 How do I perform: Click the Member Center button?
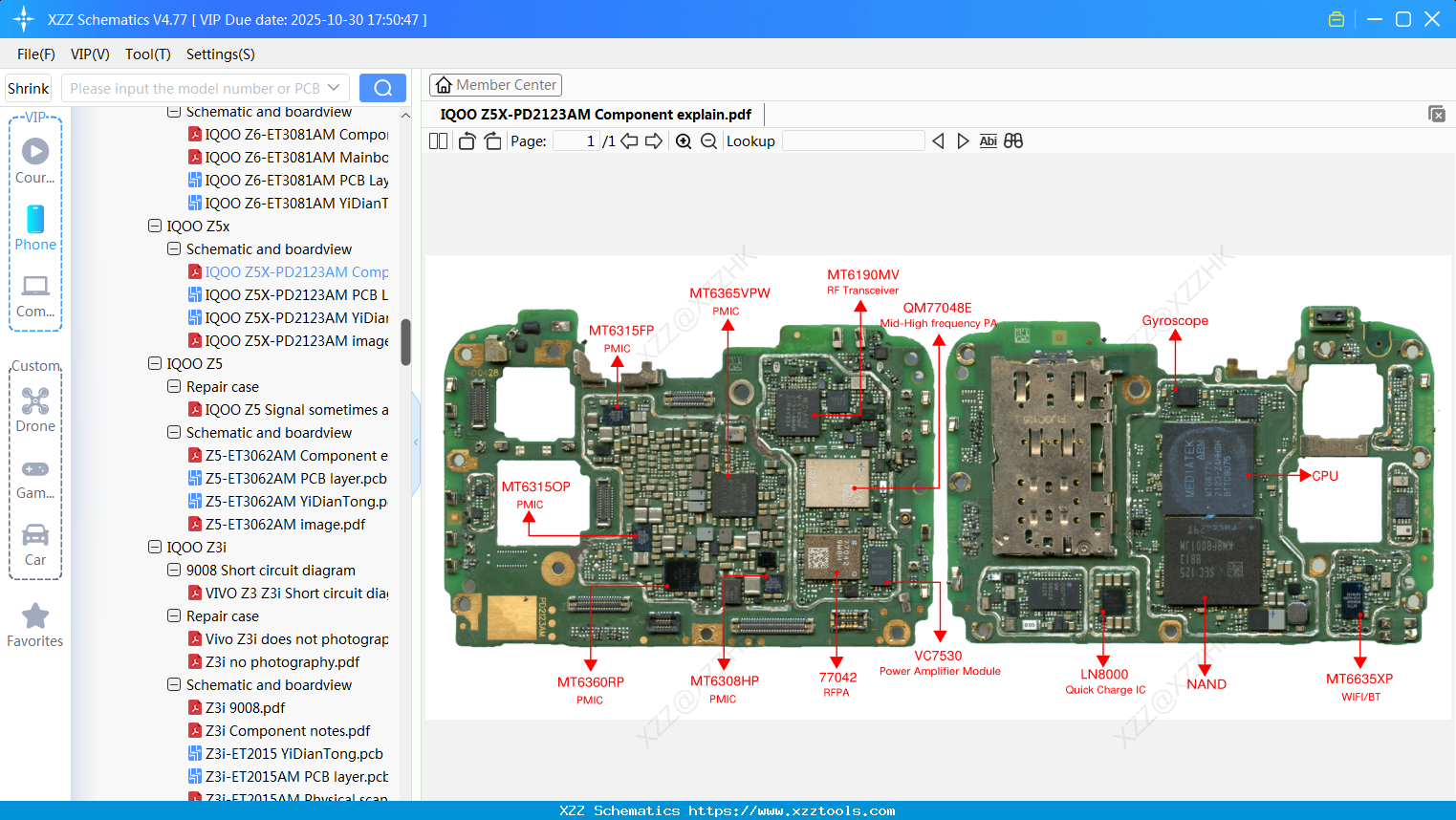point(495,85)
